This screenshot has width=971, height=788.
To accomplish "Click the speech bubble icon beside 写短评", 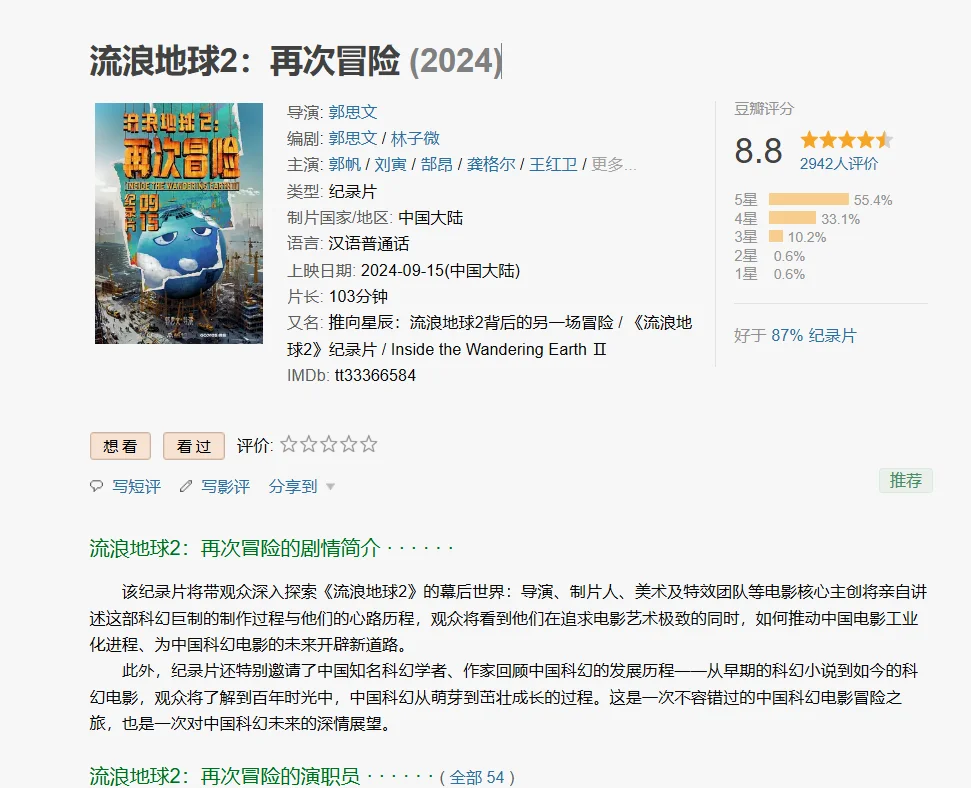I will click(x=97, y=486).
